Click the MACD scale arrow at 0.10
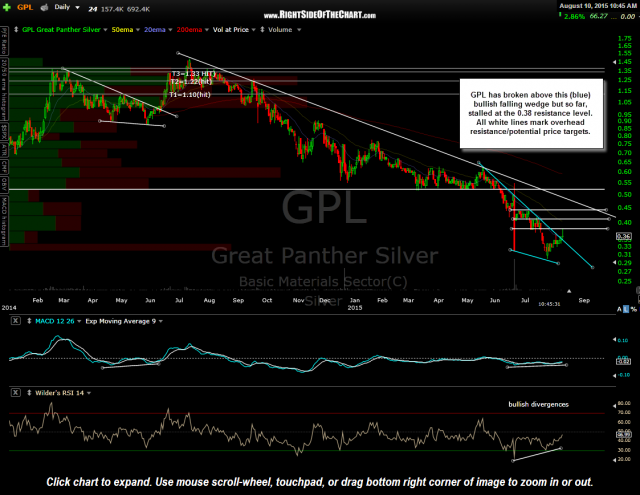 [615, 340]
